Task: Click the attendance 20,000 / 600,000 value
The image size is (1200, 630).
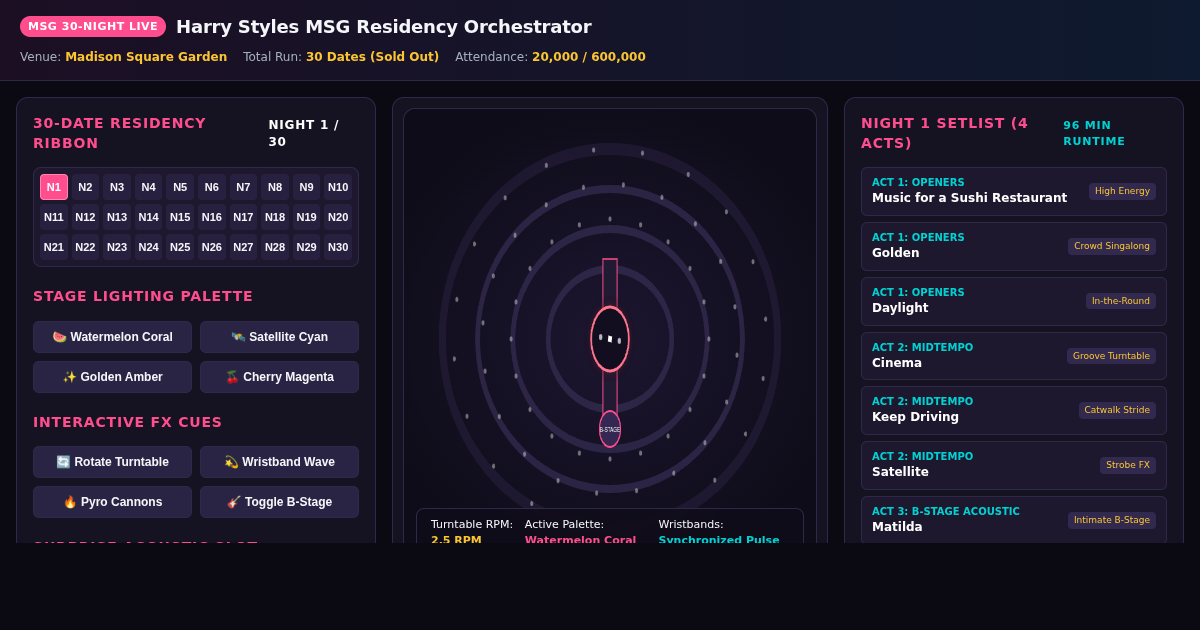Action: (589, 57)
